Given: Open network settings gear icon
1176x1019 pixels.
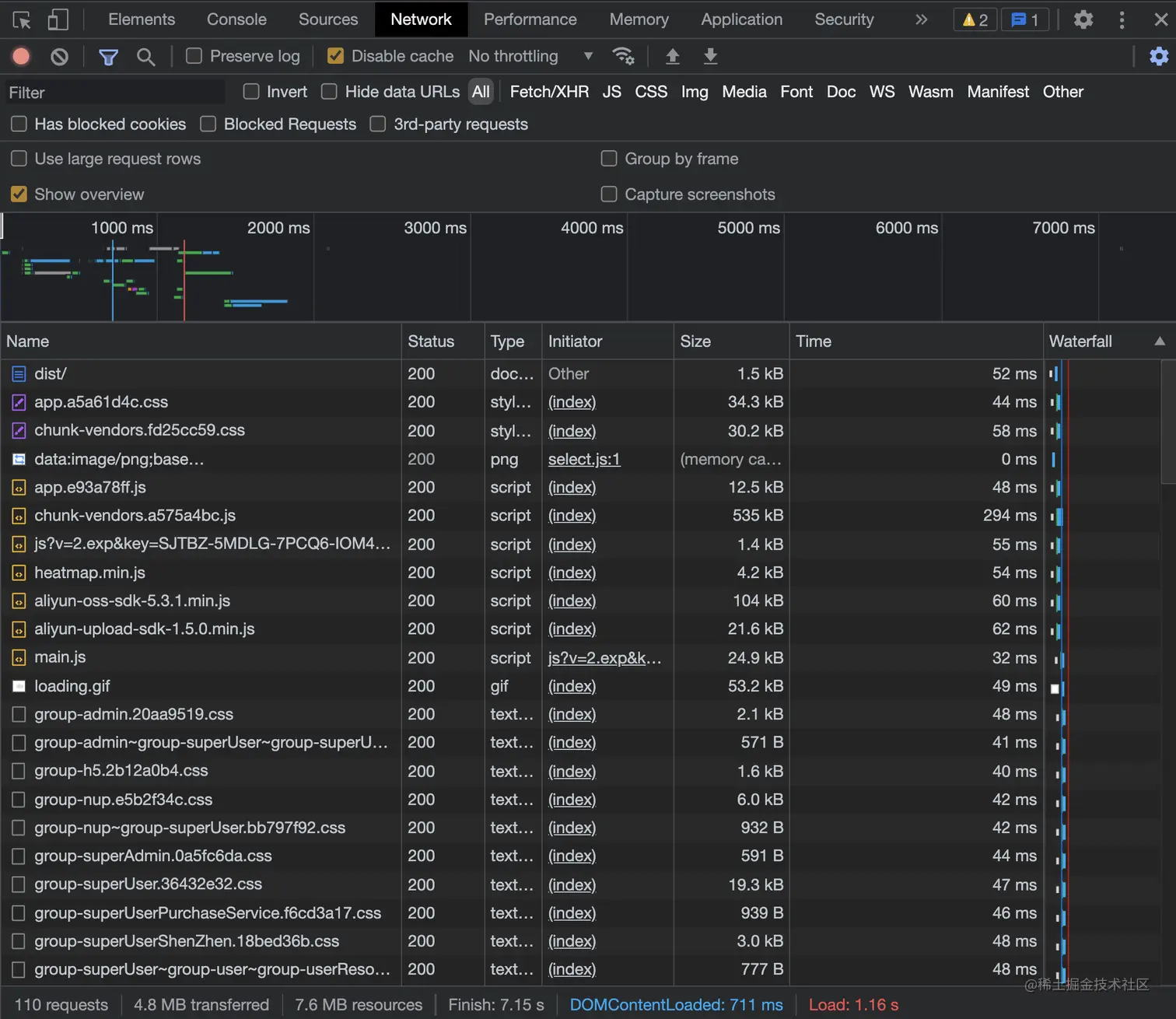Looking at the screenshot, I should tap(1159, 56).
